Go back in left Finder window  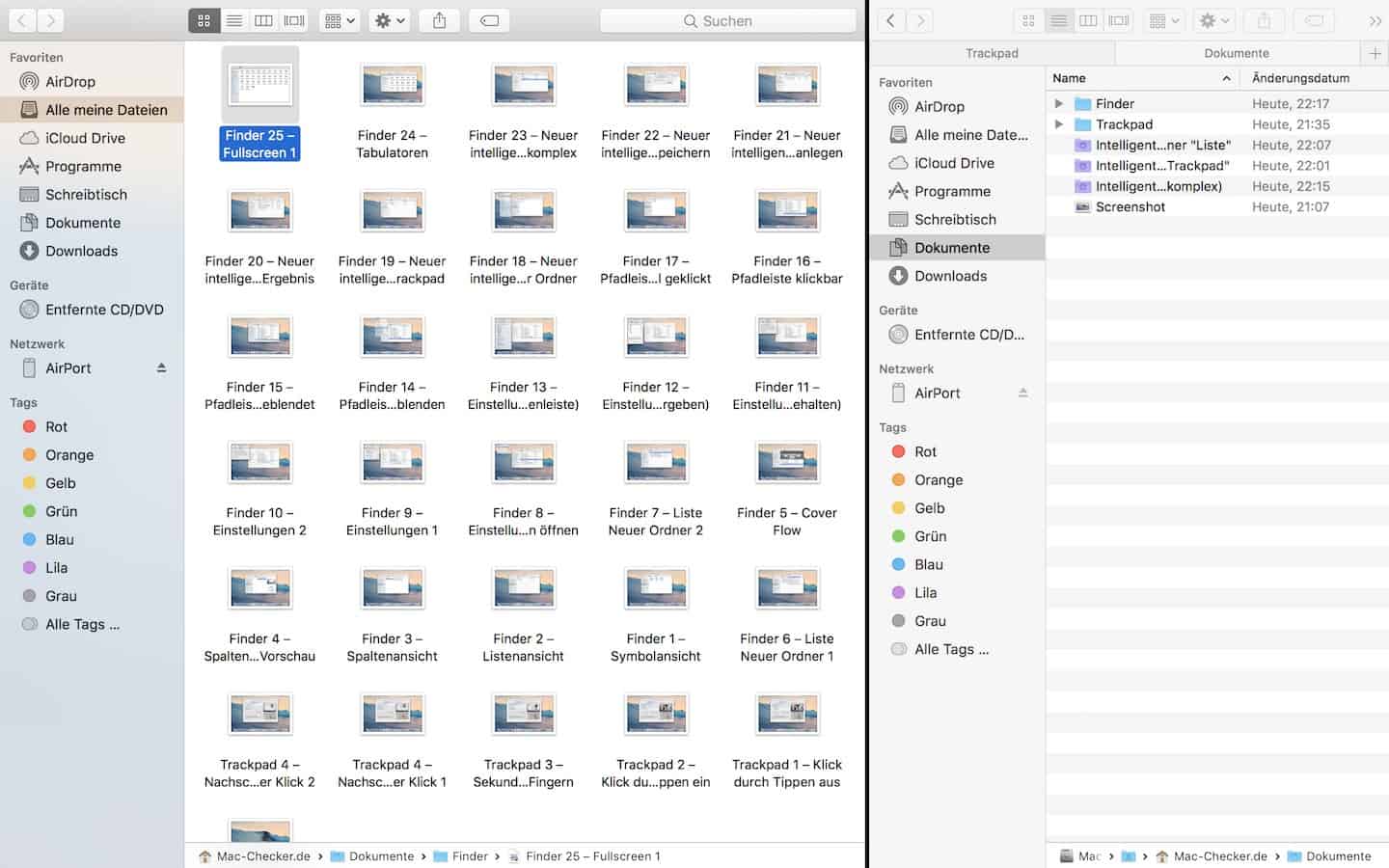[x=21, y=20]
